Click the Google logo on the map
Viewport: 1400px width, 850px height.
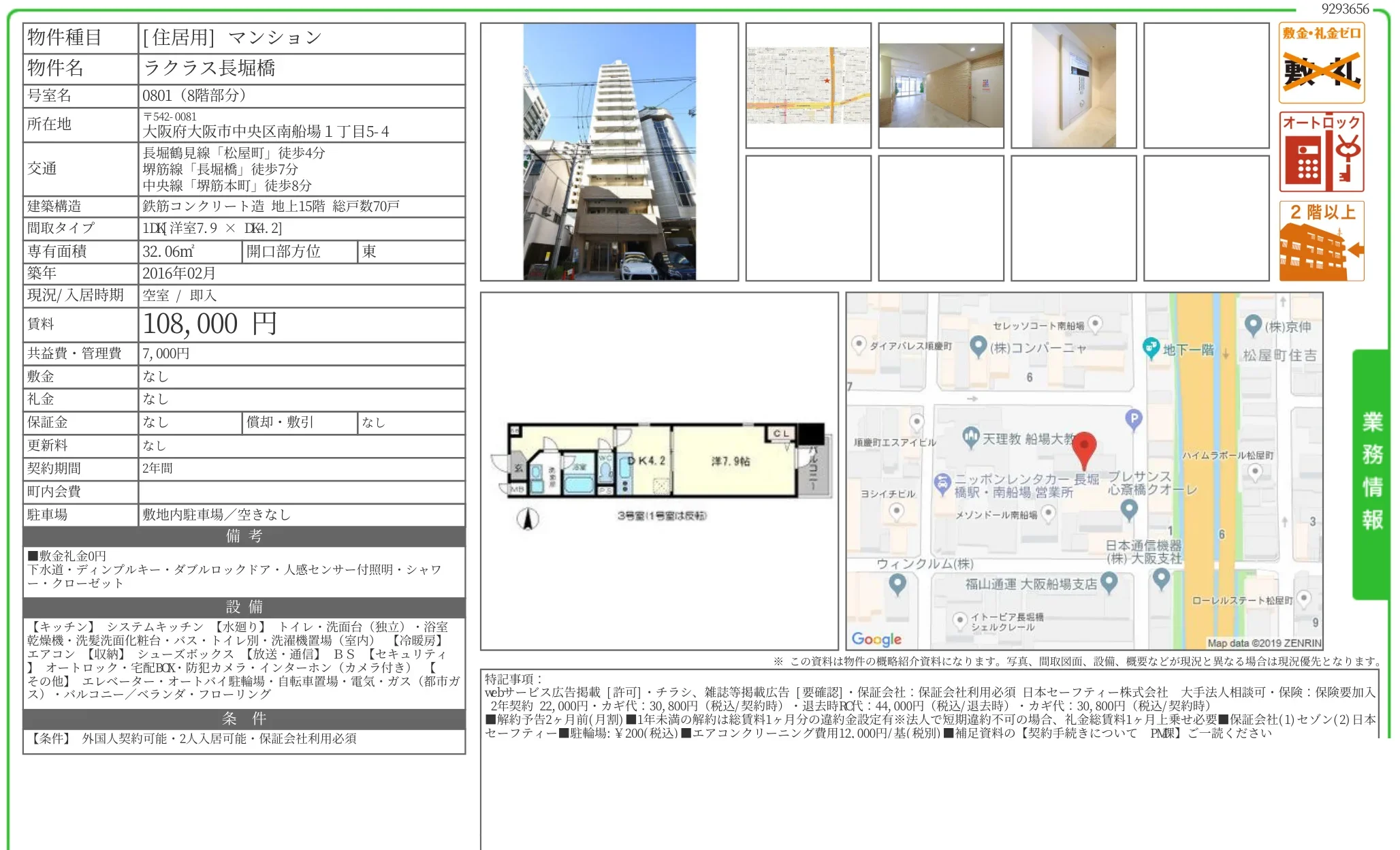(876, 639)
